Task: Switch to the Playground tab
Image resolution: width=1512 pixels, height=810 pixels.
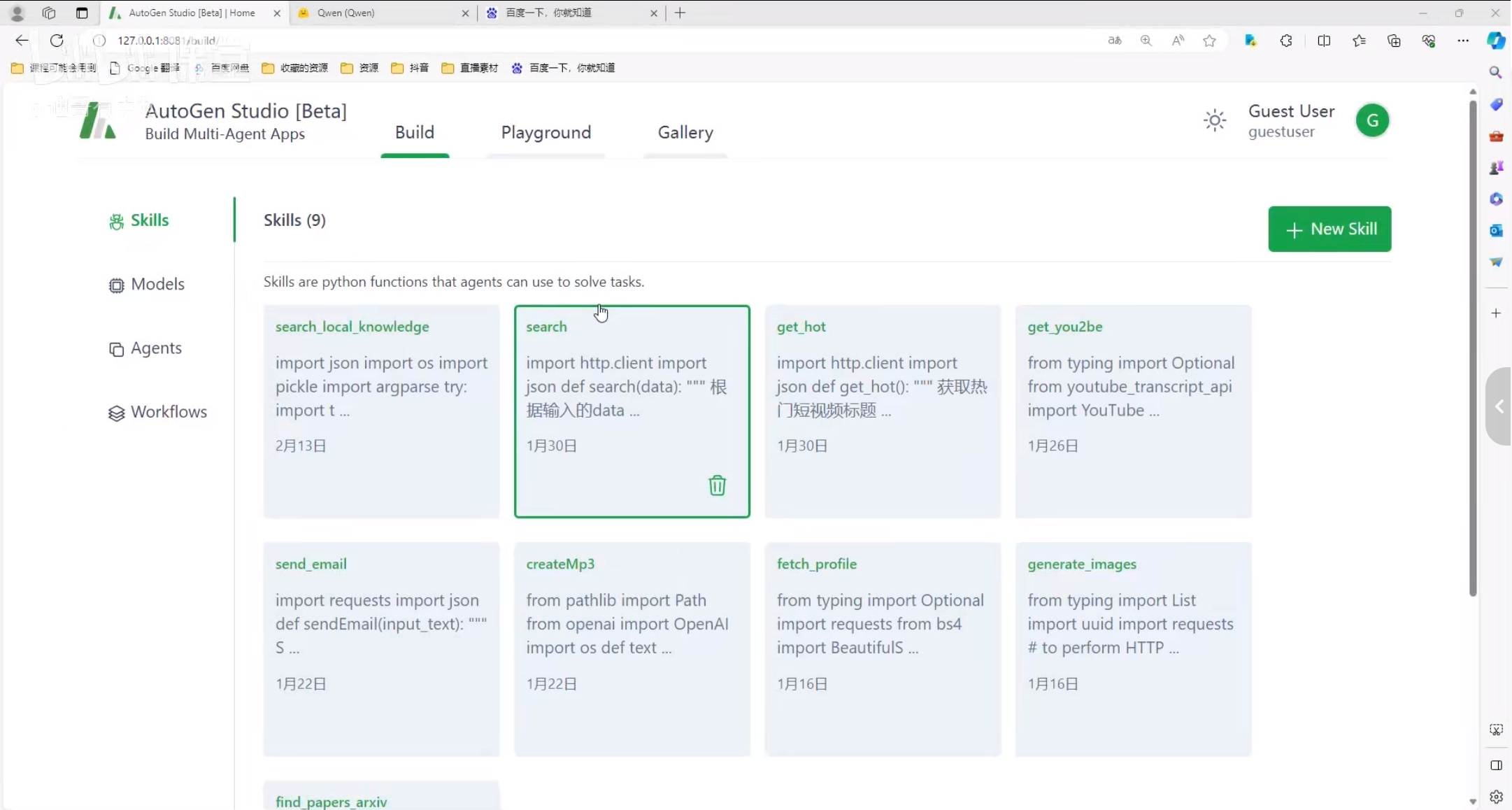Action: tap(546, 132)
